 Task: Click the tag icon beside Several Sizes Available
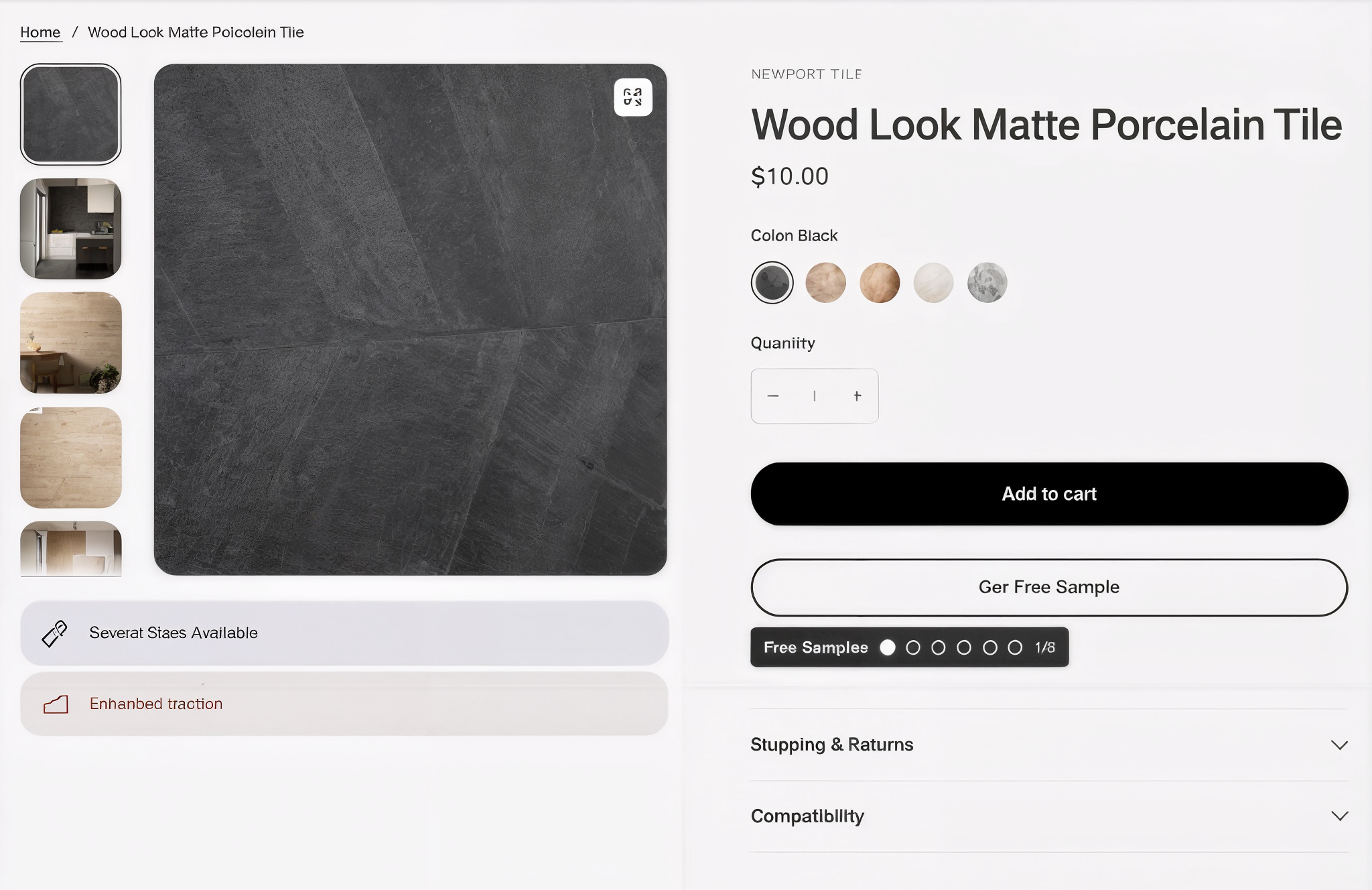[54, 632]
